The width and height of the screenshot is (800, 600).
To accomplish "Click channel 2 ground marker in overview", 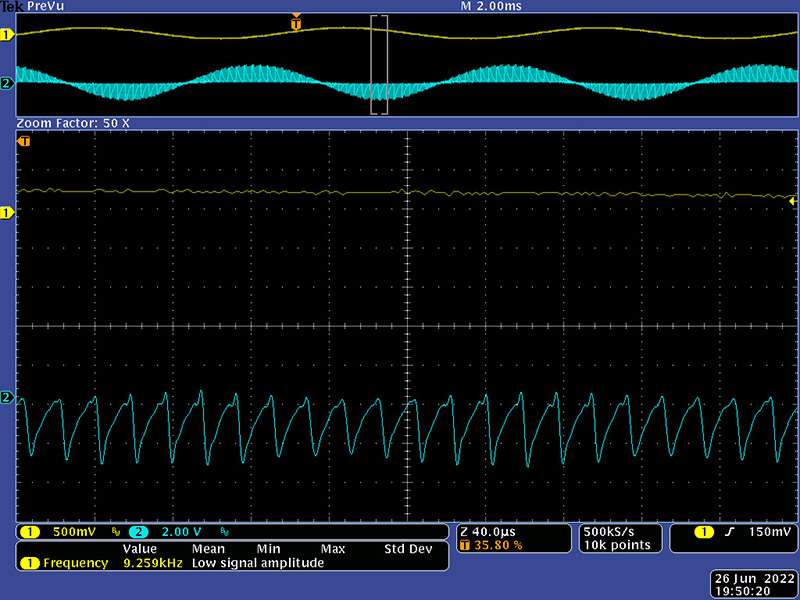I will pos(7,83).
